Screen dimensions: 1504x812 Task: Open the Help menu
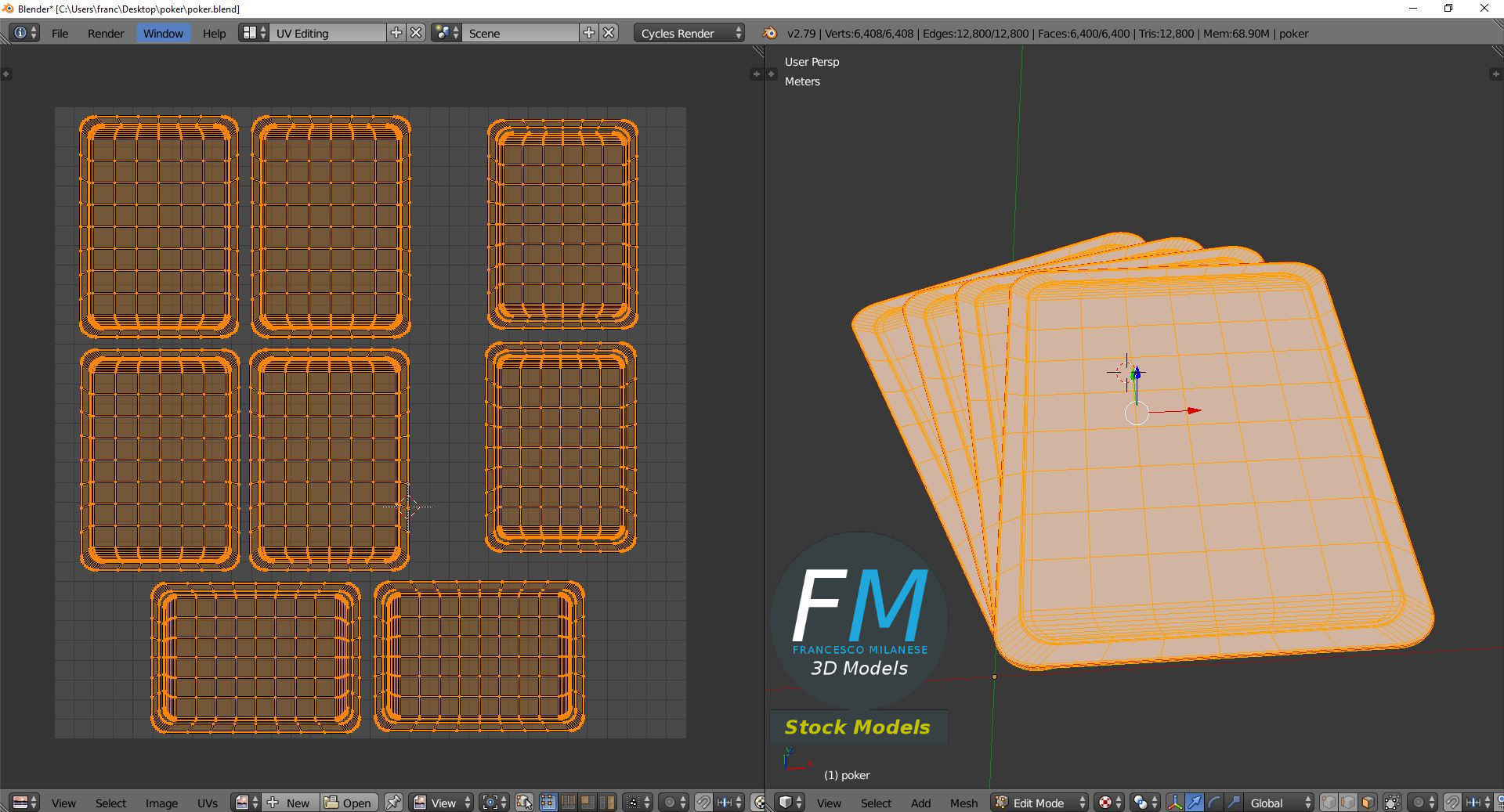pos(214,33)
